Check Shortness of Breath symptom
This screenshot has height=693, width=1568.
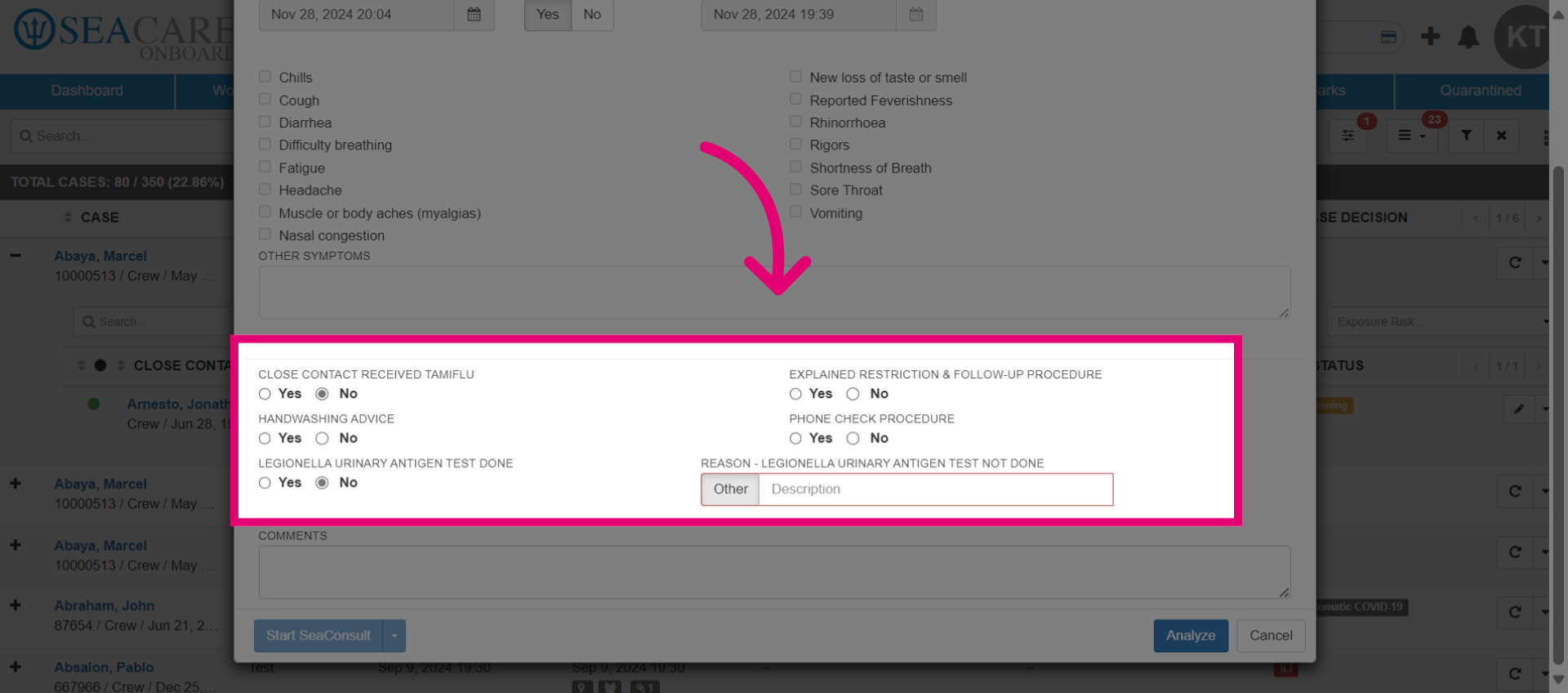click(x=795, y=167)
